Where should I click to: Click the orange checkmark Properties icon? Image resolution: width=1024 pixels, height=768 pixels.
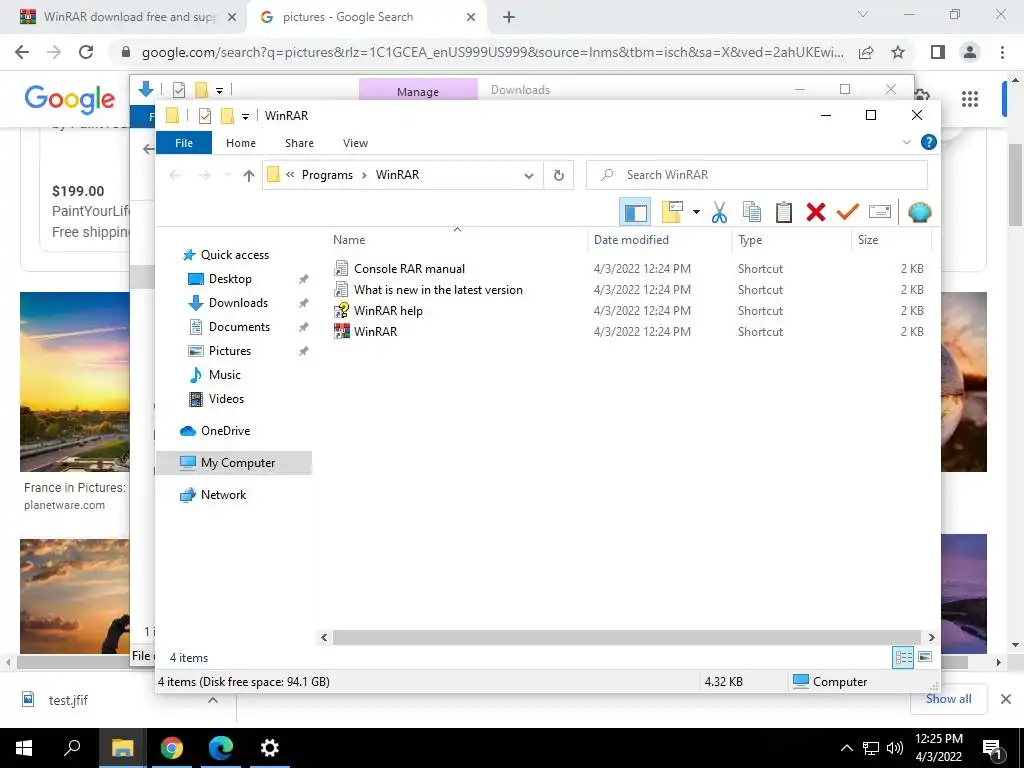(848, 212)
